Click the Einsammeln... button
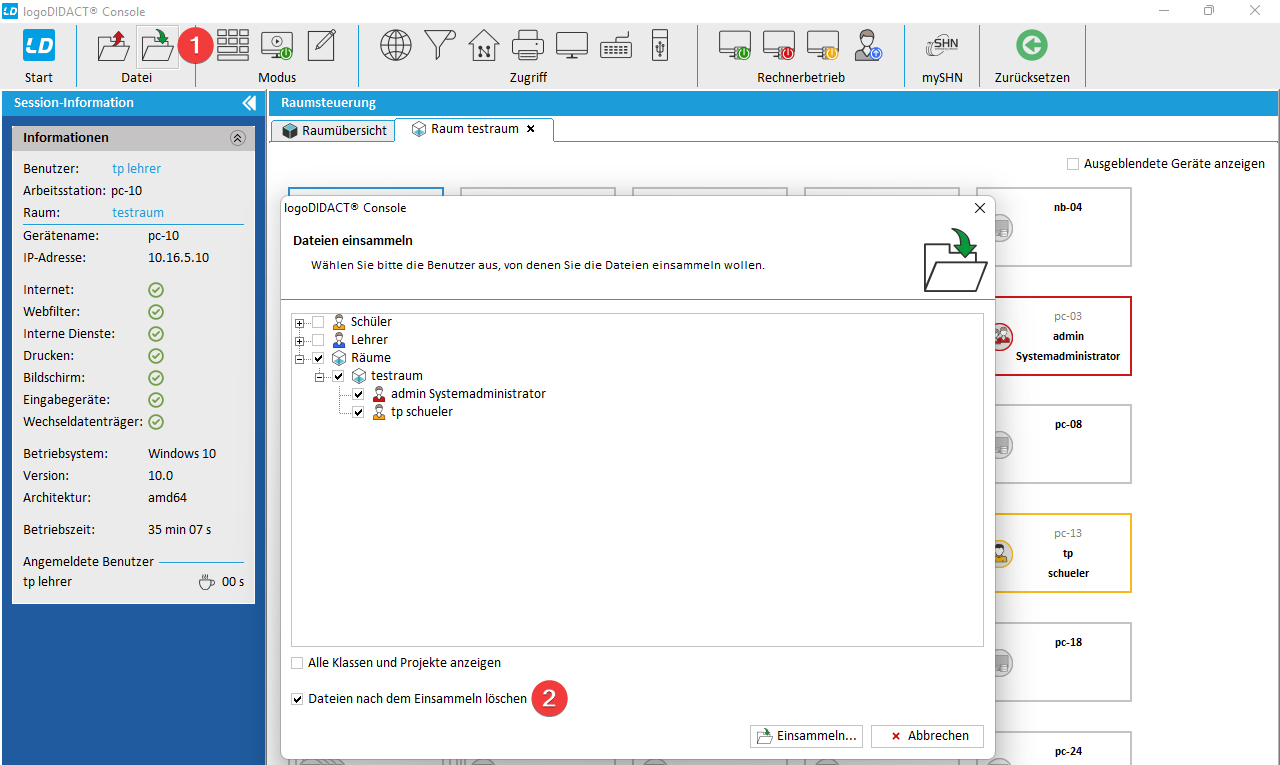1280x765 pixels. [x=806, y=736]
